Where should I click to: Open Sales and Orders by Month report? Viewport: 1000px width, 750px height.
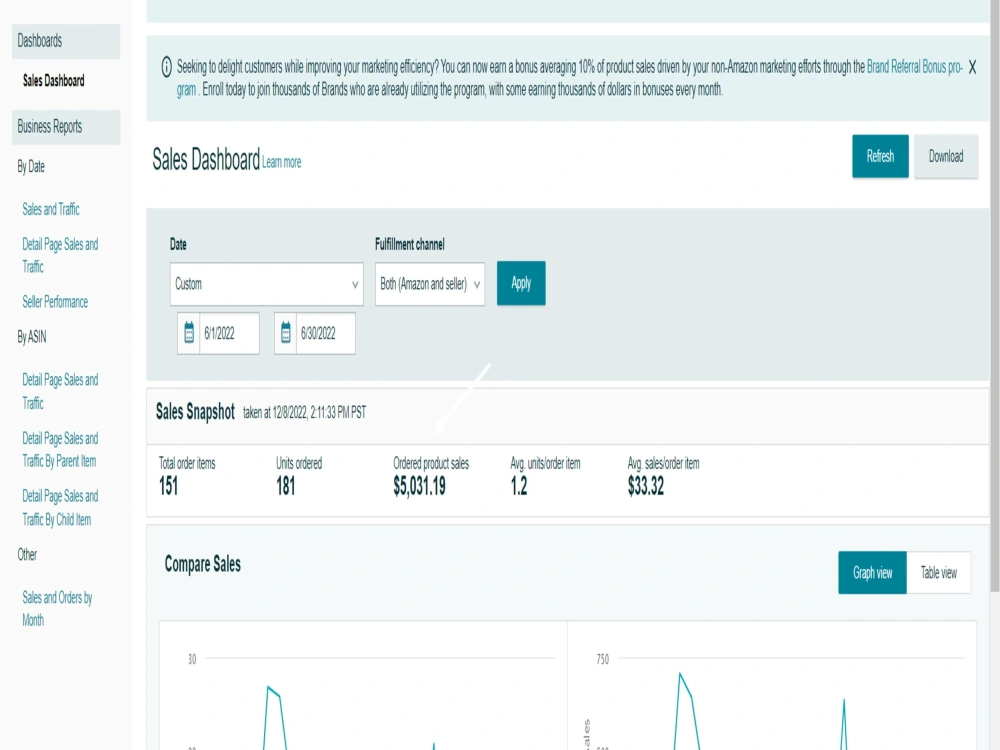pos(57,608)
